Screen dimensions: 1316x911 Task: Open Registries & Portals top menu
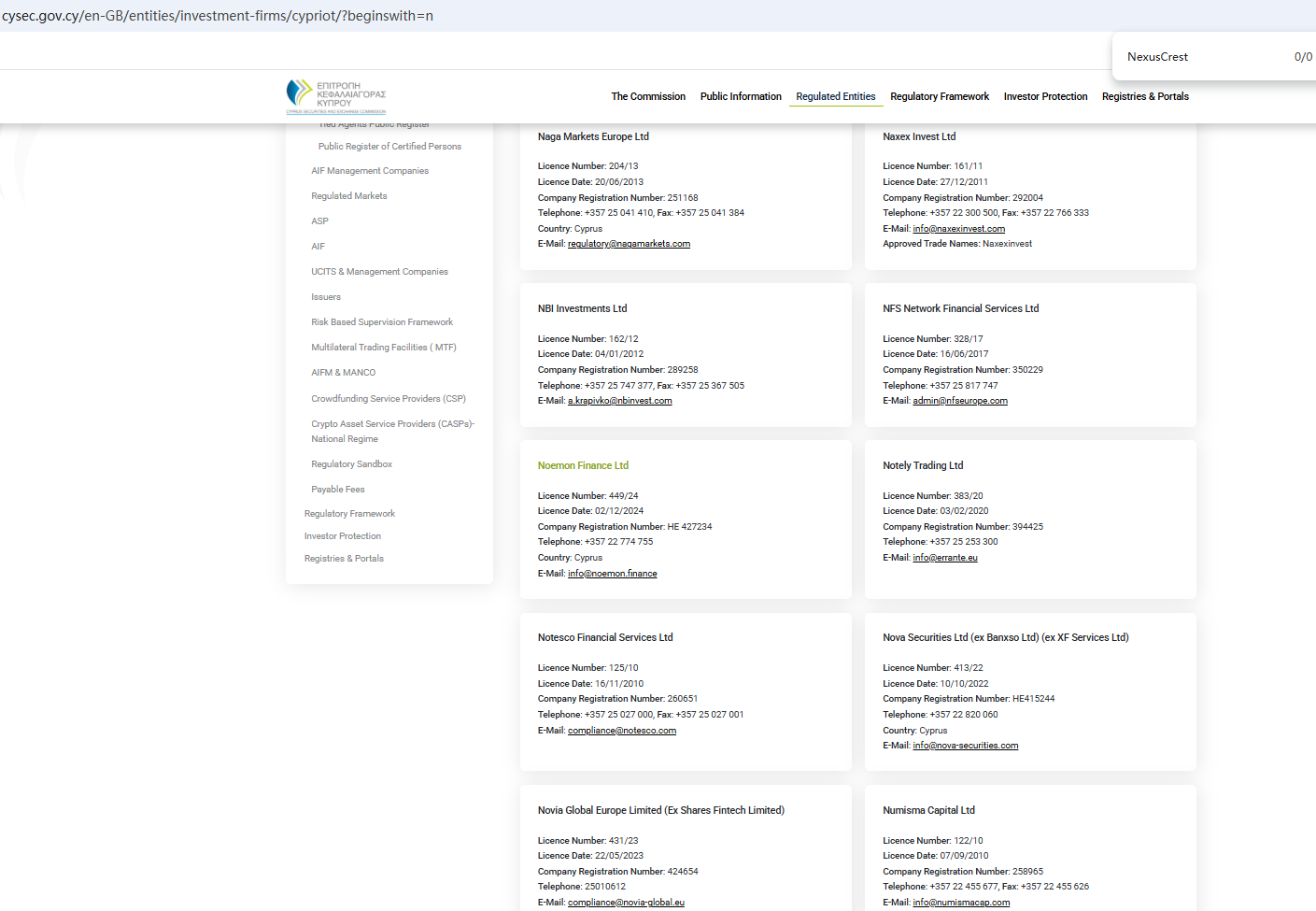point(1145,96)
